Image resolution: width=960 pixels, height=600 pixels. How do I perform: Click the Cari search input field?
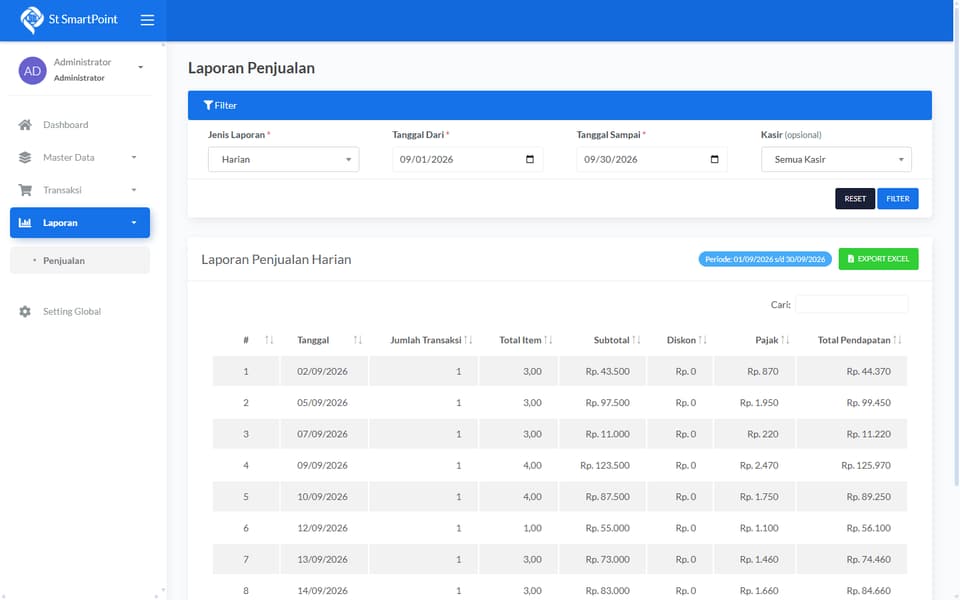[x=851, y=304]
